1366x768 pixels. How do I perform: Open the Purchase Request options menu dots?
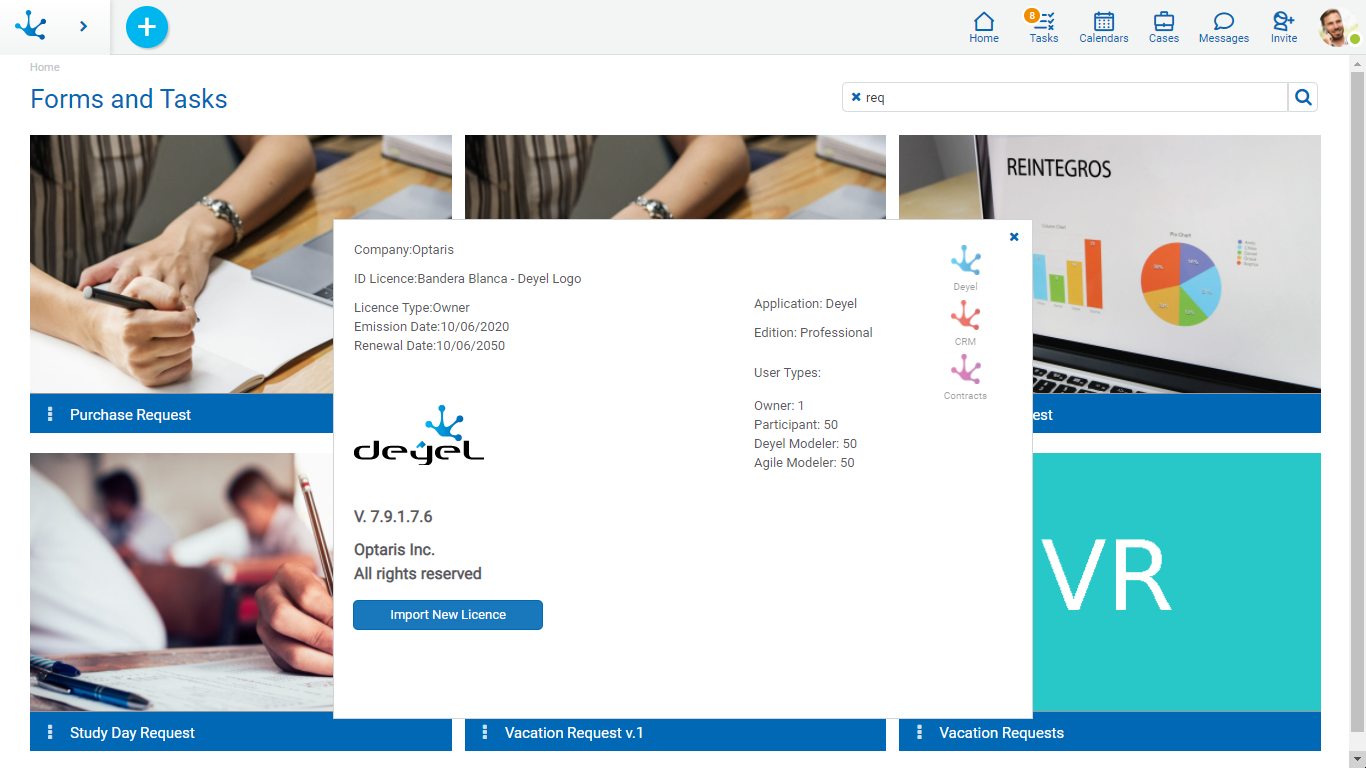50,414
